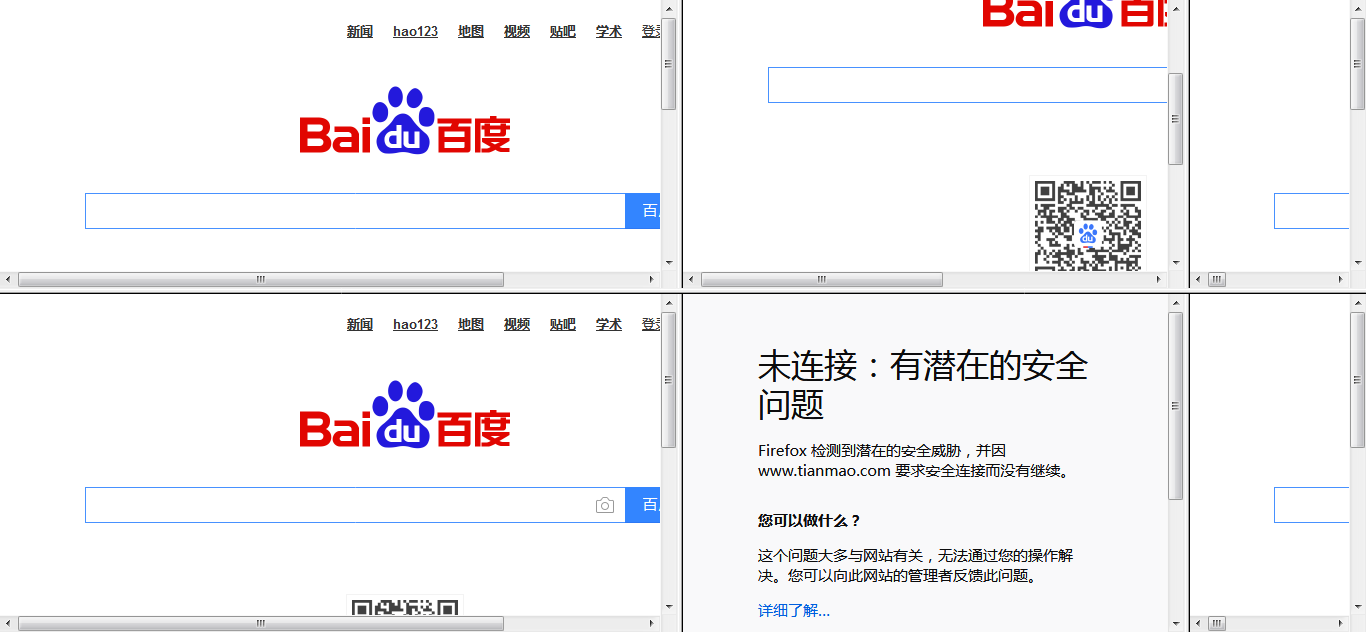
Task: Open 学术 link in top-left Baidu pane
Action: 609,31
